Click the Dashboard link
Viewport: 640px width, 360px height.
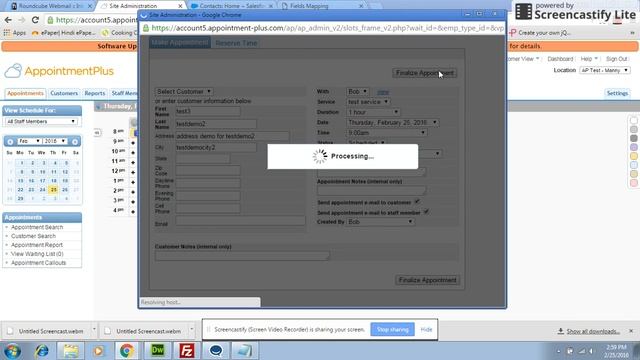pyautogui.click(x=560, y=59)
